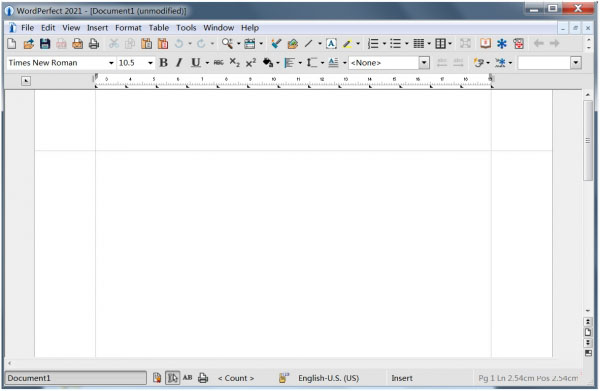Open the Help menu
This screenshot has width=600, height=391.
(250, 28)
